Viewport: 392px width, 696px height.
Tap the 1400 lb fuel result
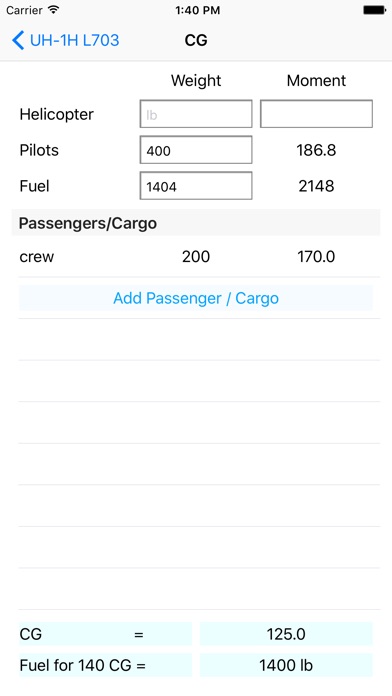coord(286,665)
